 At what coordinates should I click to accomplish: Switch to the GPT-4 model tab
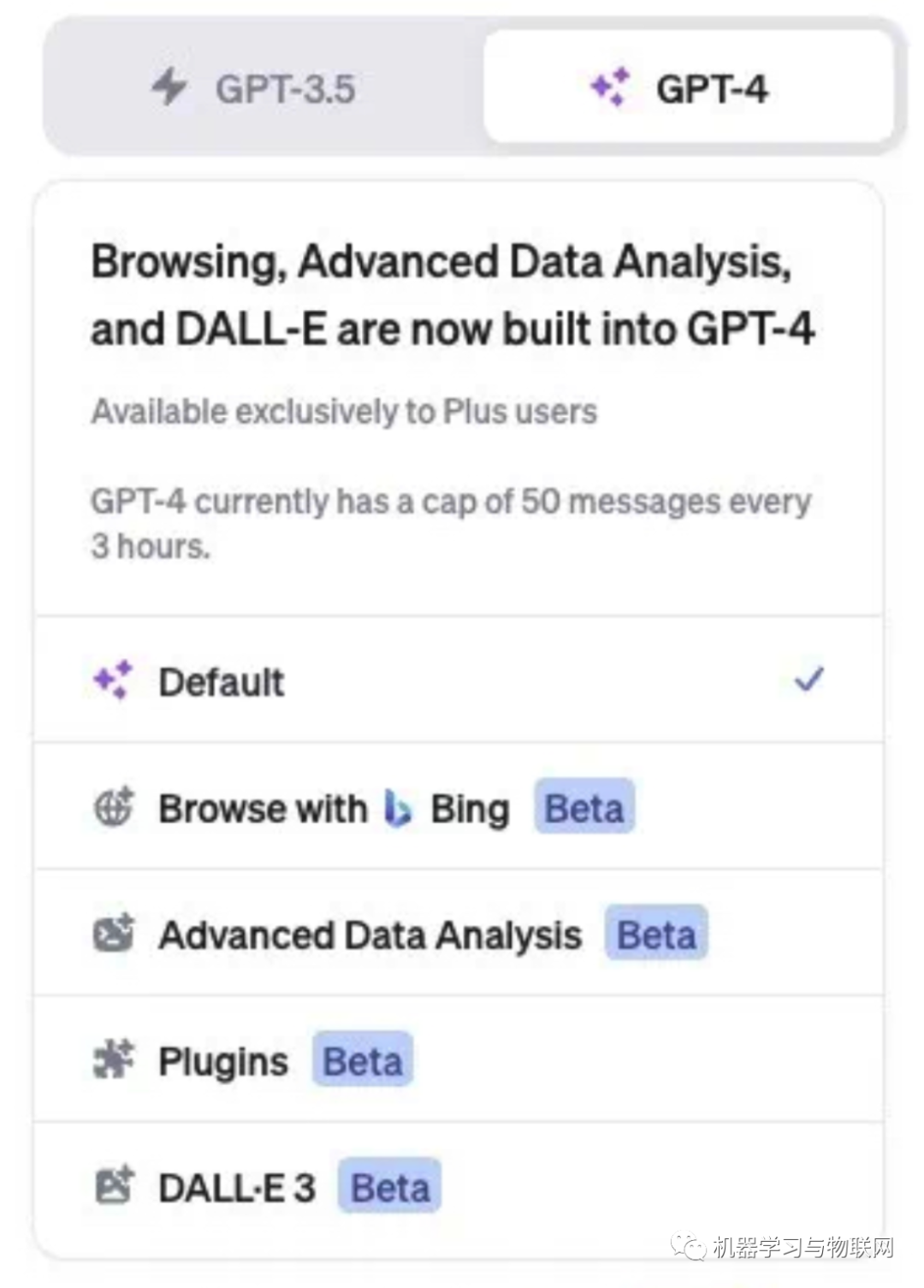(688, 87)
